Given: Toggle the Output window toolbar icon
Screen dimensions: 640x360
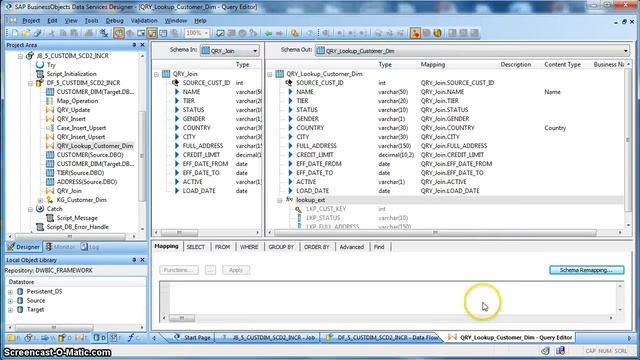Looking at the screenshot, I should pyautogui.click(x=163, y=33).
